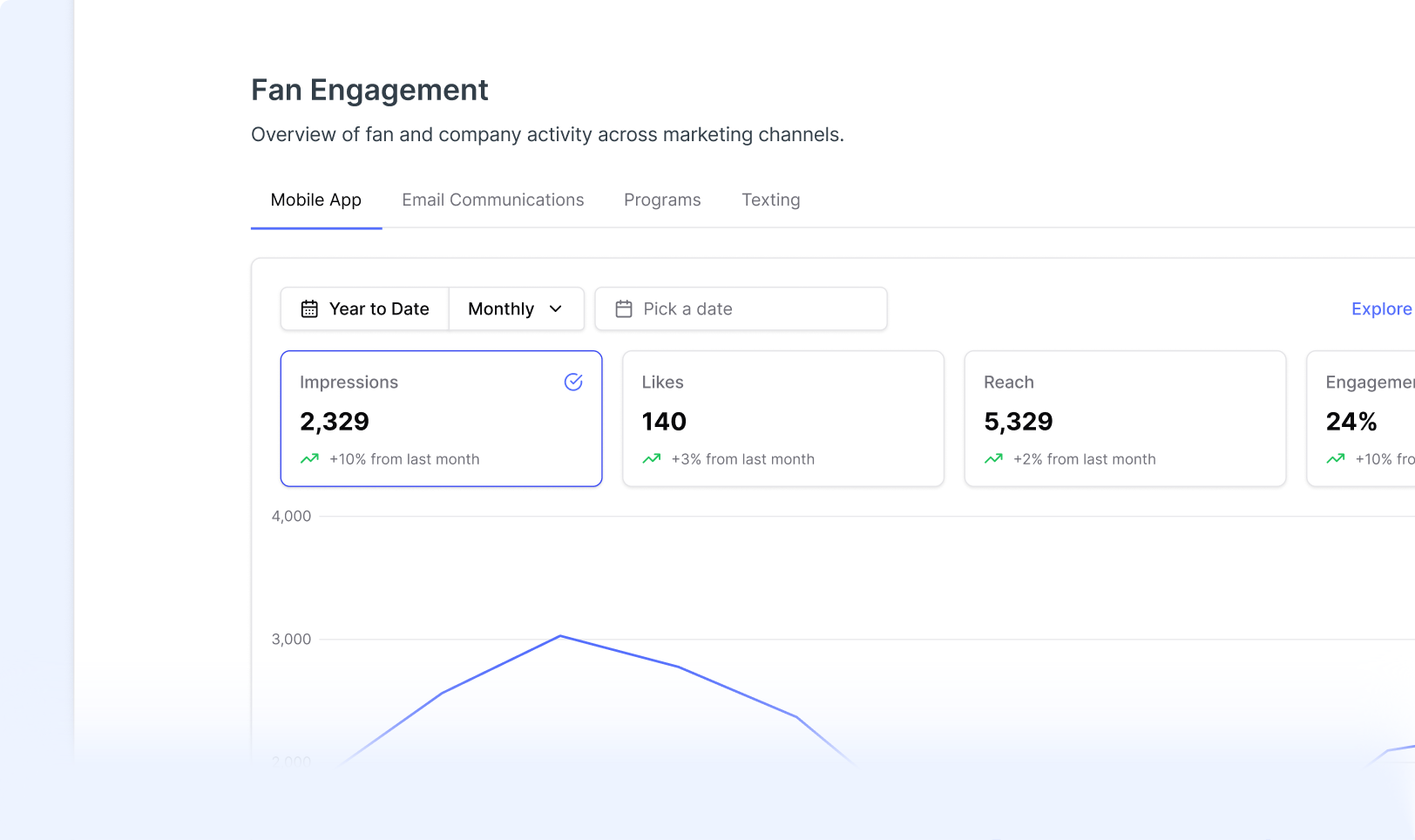Click the 3,000 axis label
Image resolution: width=1415 pixels, height=840 pixels.
[291, 639]
